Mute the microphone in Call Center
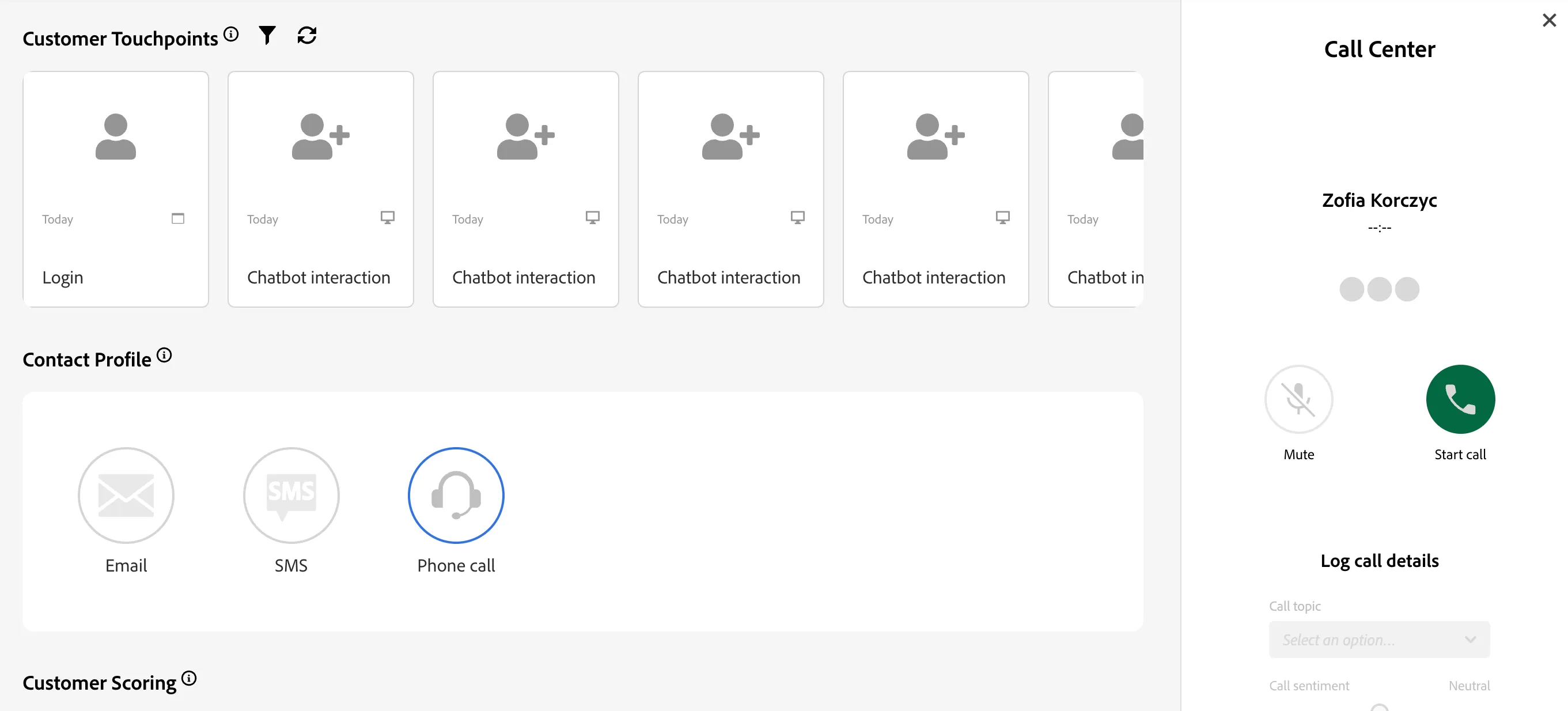 pos(1299,399)
